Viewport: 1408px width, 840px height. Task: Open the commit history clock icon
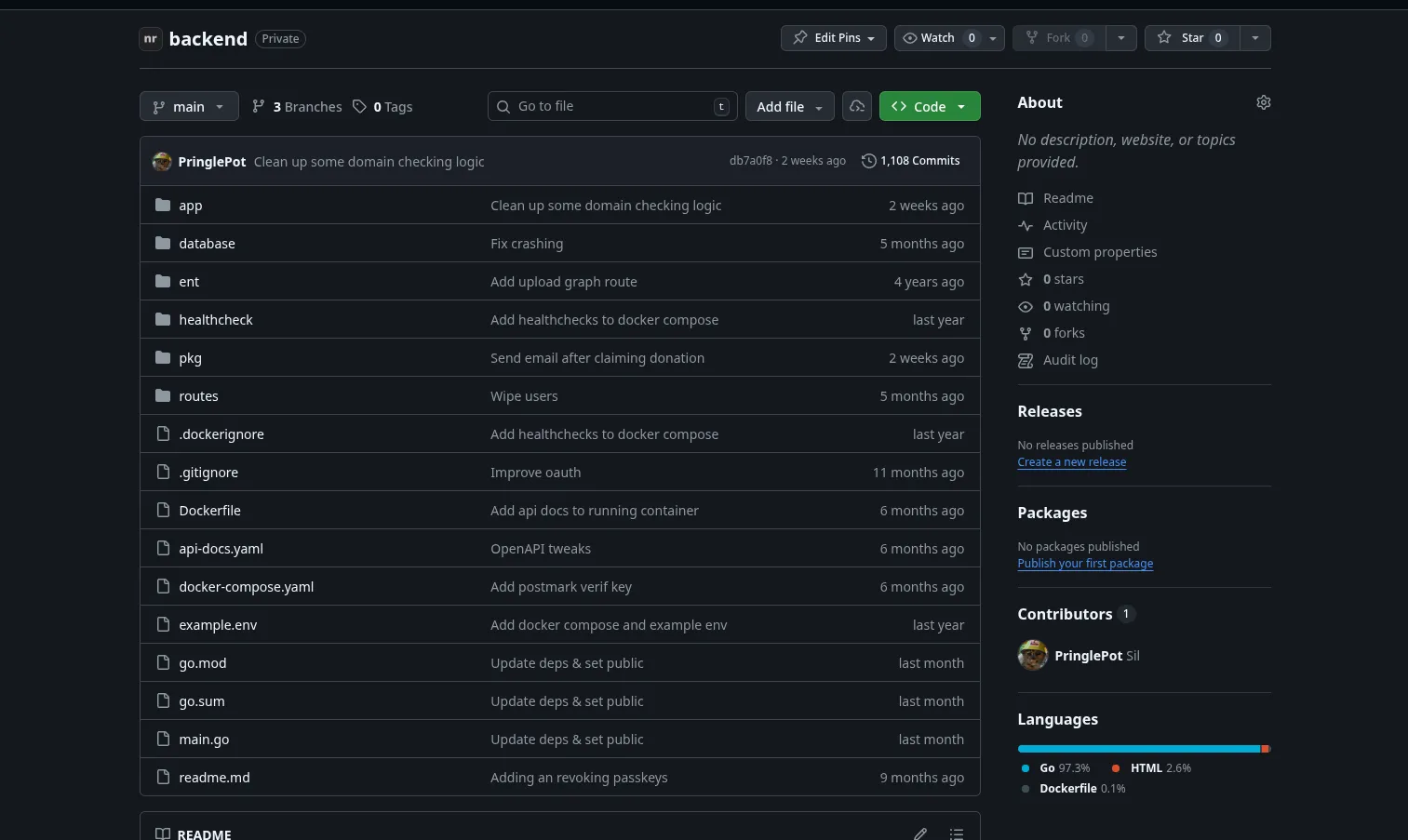[868, 160]
